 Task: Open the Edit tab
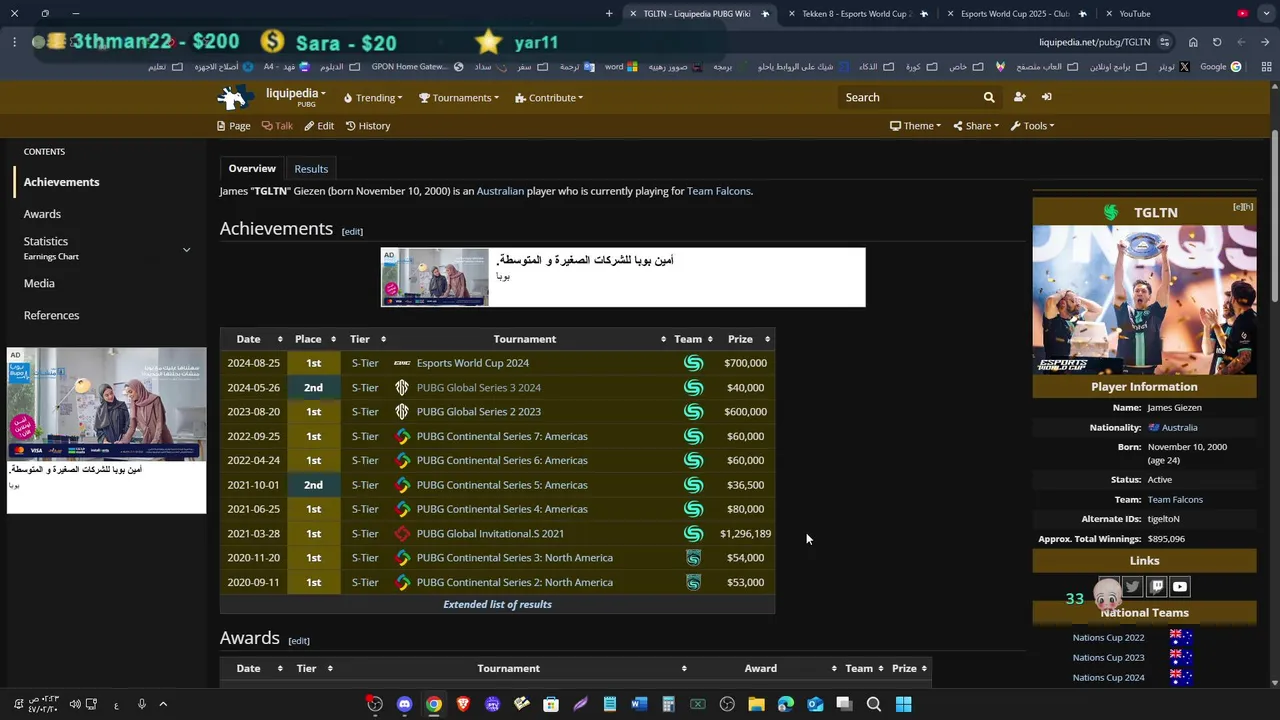319,126
